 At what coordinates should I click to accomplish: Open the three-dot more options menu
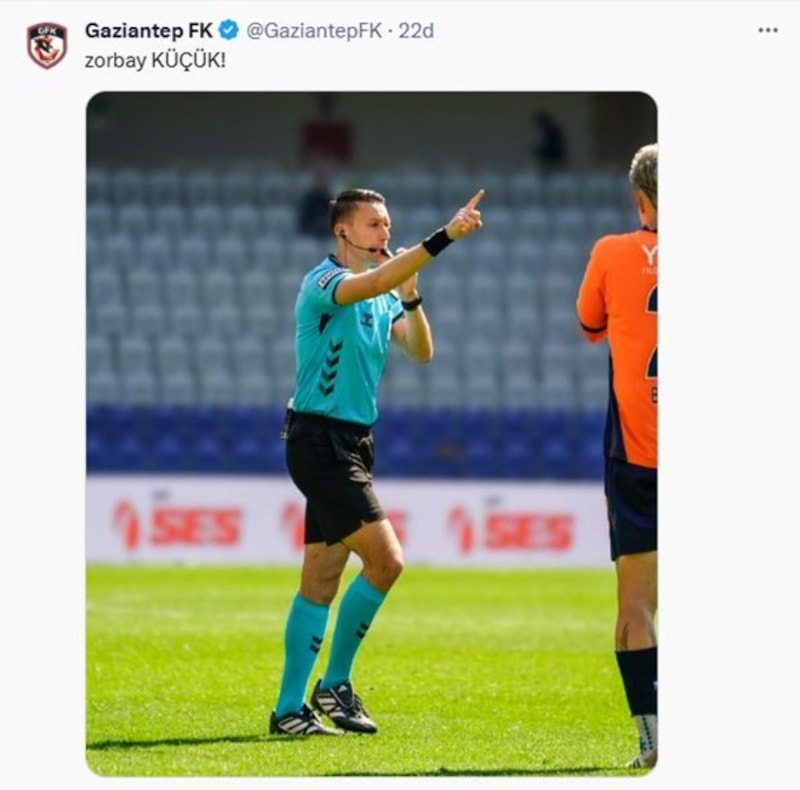768,31
